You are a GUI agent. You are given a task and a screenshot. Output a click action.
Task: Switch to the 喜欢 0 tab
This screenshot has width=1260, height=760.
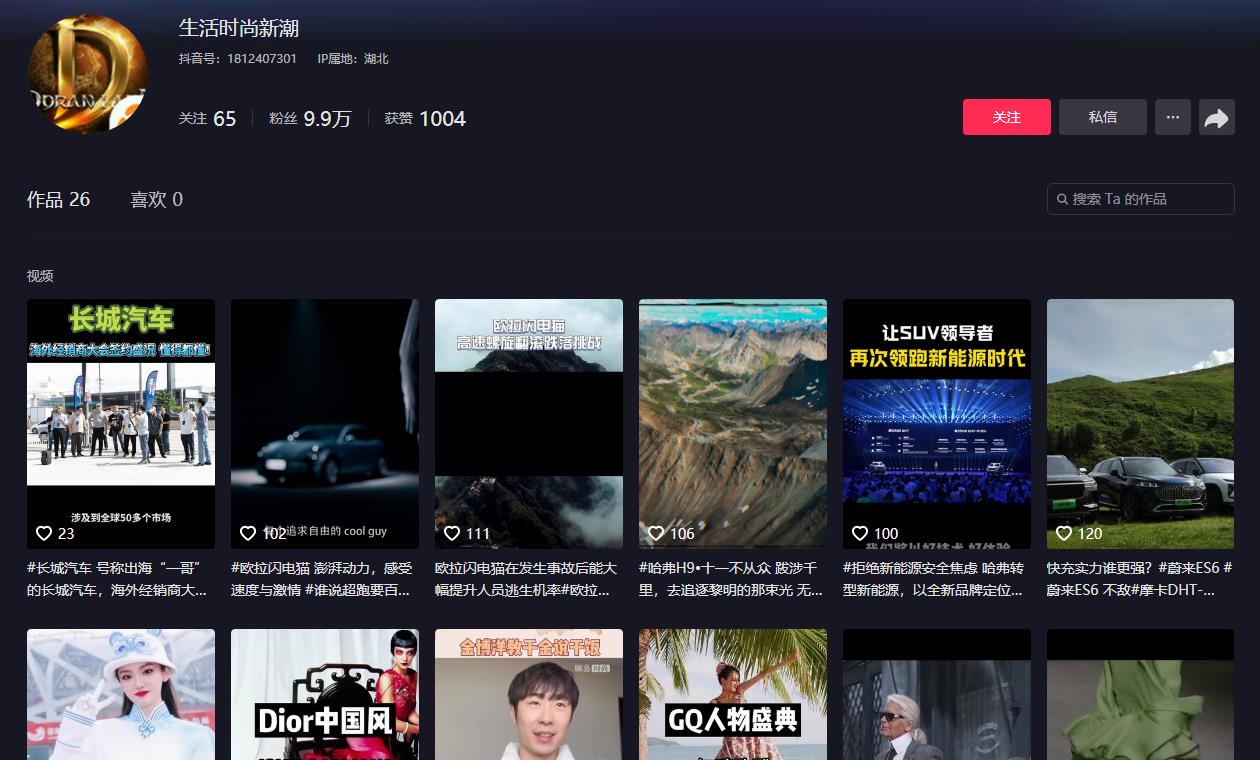pyautogui.click(x=157, y=199)
